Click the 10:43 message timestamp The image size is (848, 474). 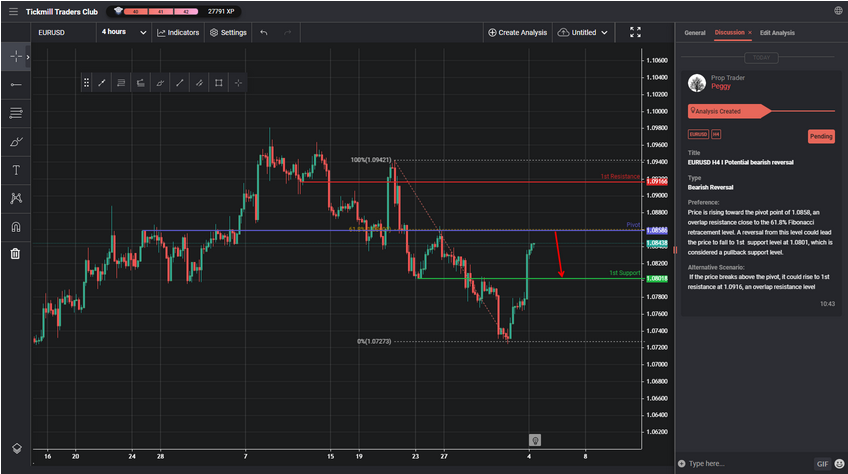coord(827,304)
